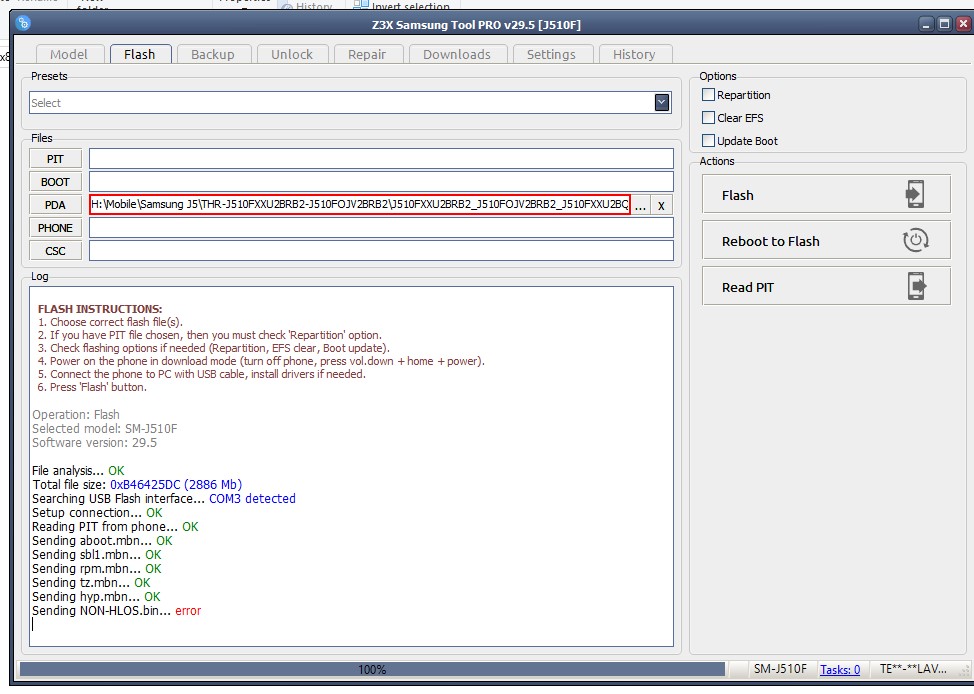Open the Repair tab

point(368,54)
